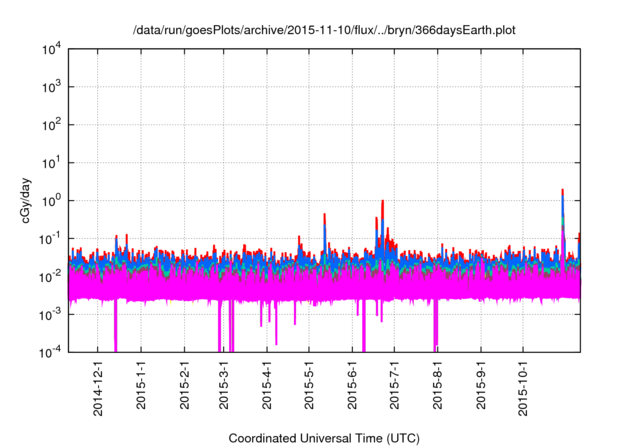The height and width of the screenshot is (448, 640).
Task: Click the 2015-5-1 date tick label
Action: [309, 390]
